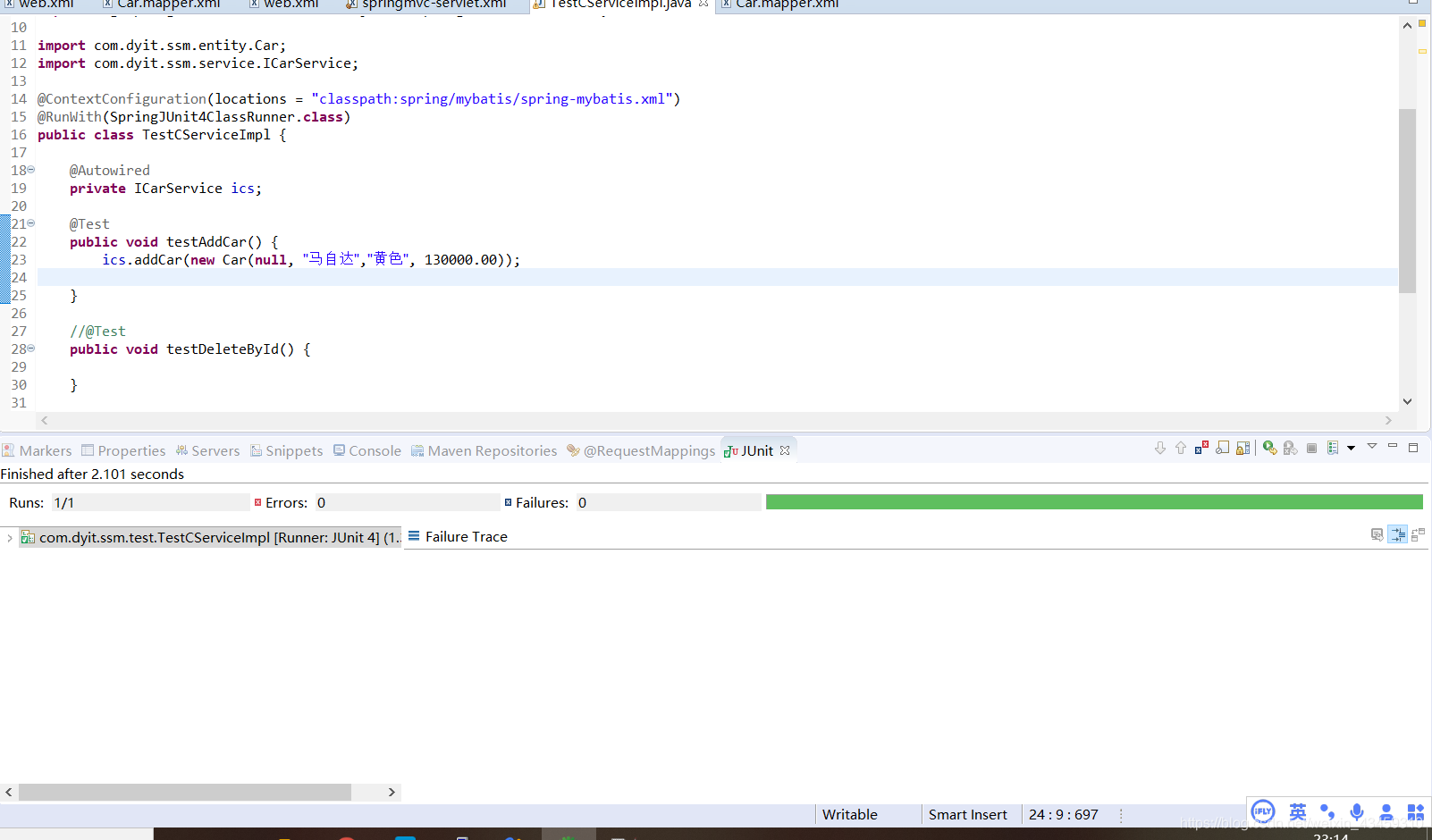
Task: Click line 24 in editor
Action: point(717,277)
